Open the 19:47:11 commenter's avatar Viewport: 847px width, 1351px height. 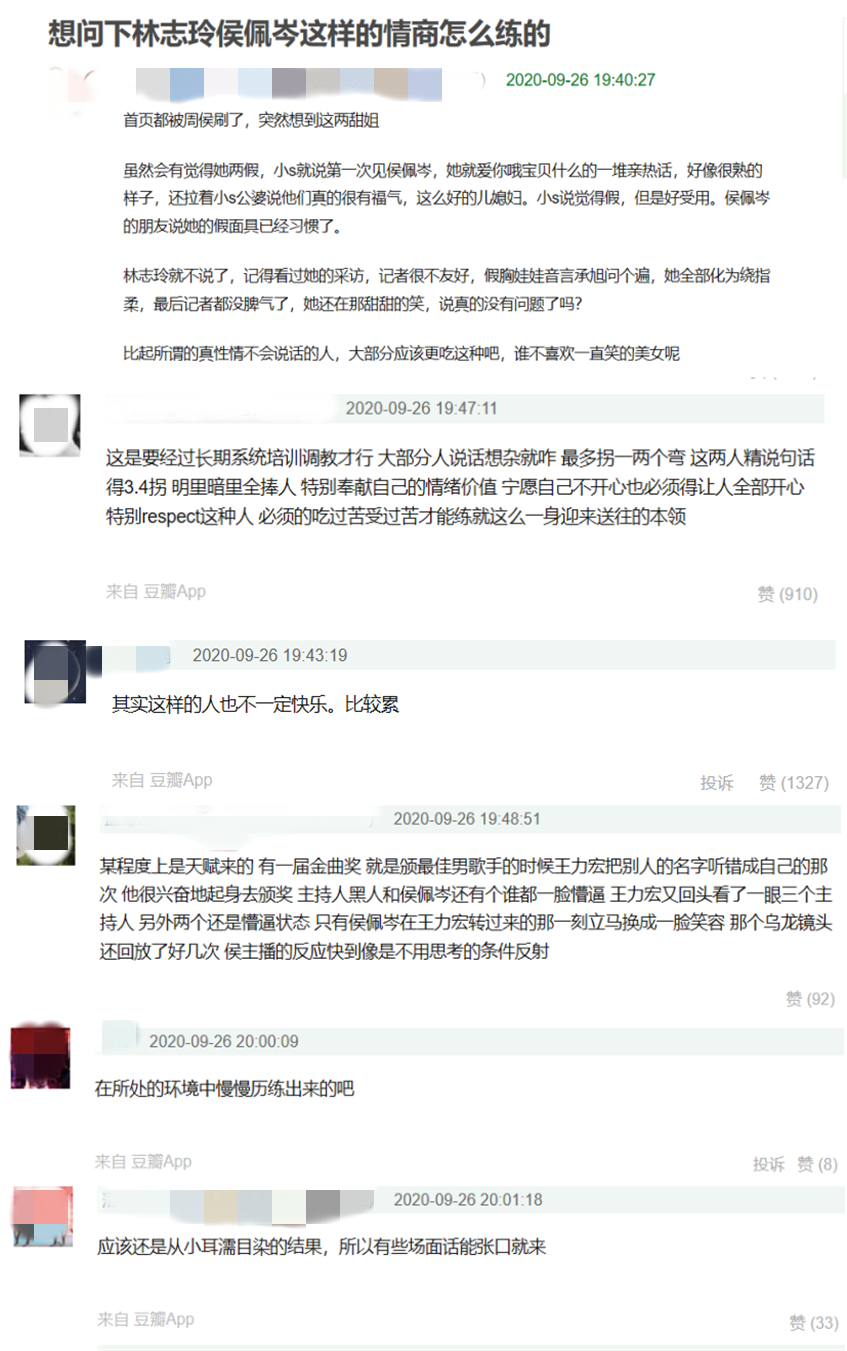click(x=50, y=425)
